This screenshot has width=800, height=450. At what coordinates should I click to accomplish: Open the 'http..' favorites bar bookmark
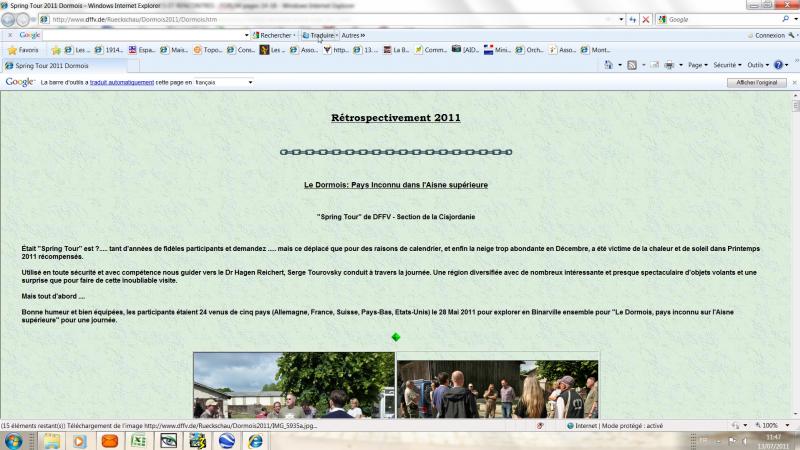coord(336,50)
